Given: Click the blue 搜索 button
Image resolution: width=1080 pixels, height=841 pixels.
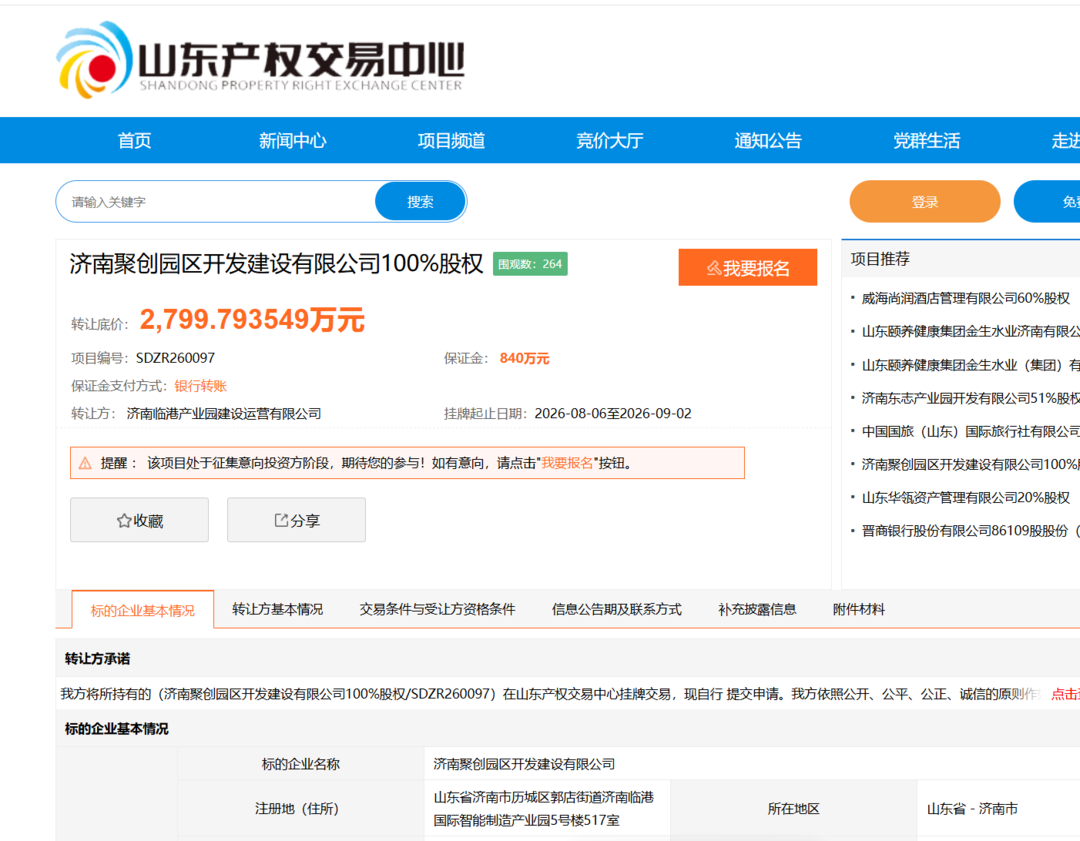Looking at the screenshot, I should pos(420,202).
